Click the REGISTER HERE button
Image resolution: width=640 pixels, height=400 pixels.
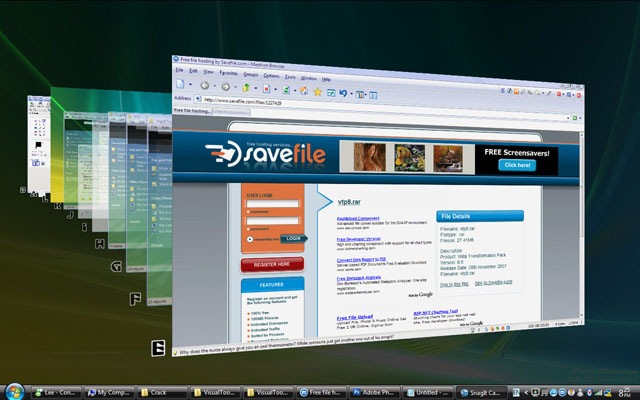(272, 264)
